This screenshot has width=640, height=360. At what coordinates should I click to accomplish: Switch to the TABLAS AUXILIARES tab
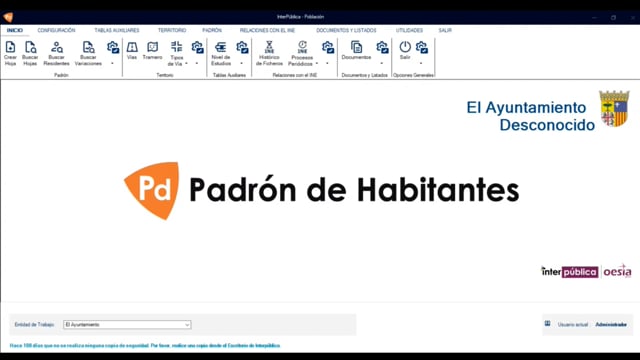[x=117, y=30]
